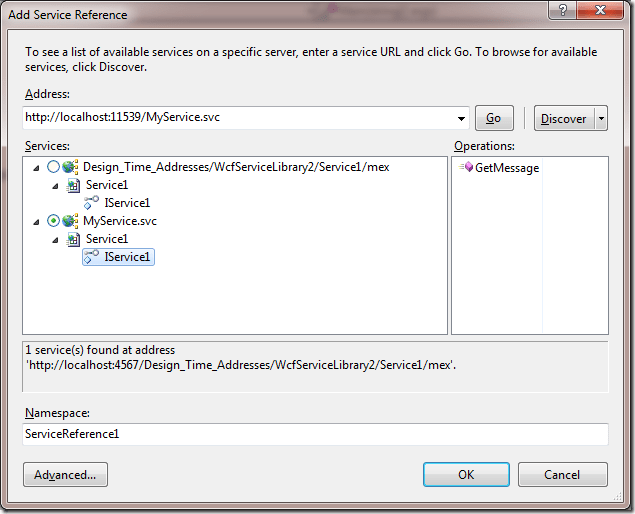The height and width of the screenshot is (514, 635).
Task: Collapse the MyService.svc tree node
Action: [37, 221]
